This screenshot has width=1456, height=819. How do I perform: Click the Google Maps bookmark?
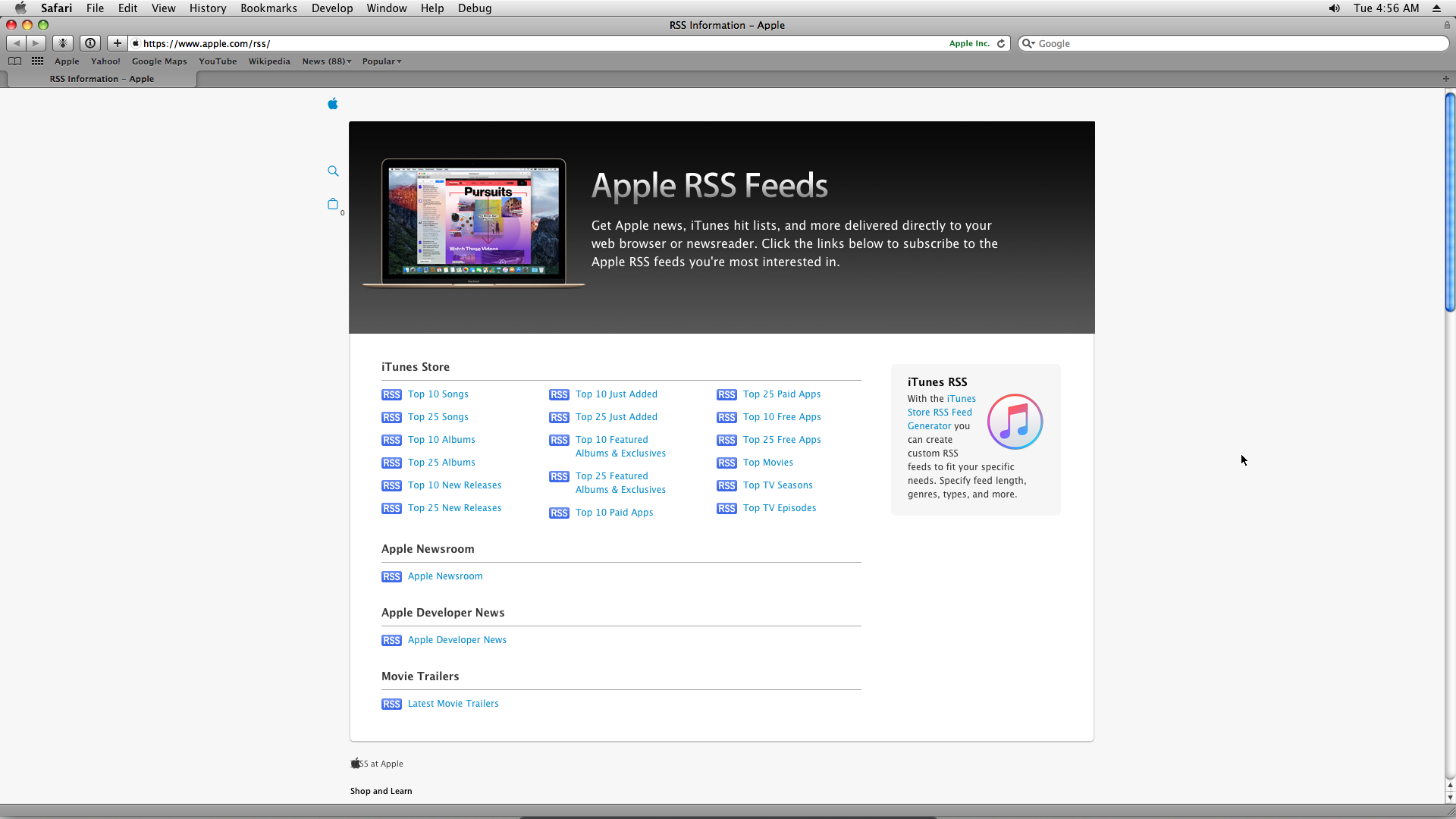coord(159,61)
